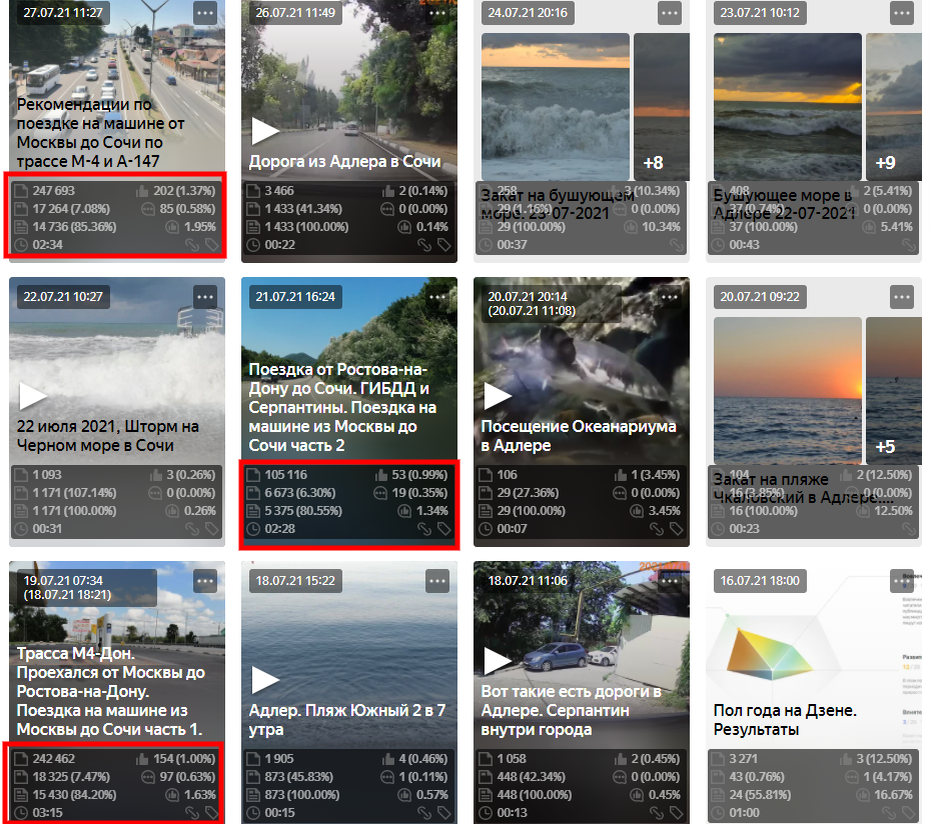The width and height of the screenshot is (930, 824).
Task: Open the +5 more photos tile
Action: point(893,391)
